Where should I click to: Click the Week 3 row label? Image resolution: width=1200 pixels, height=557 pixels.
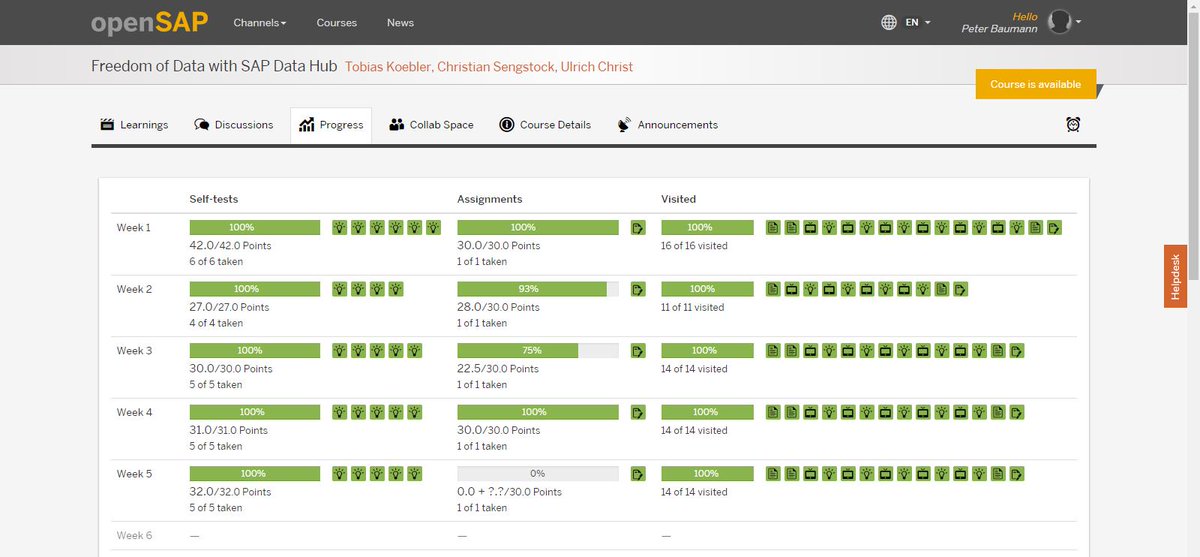click(x=134, y=351)
